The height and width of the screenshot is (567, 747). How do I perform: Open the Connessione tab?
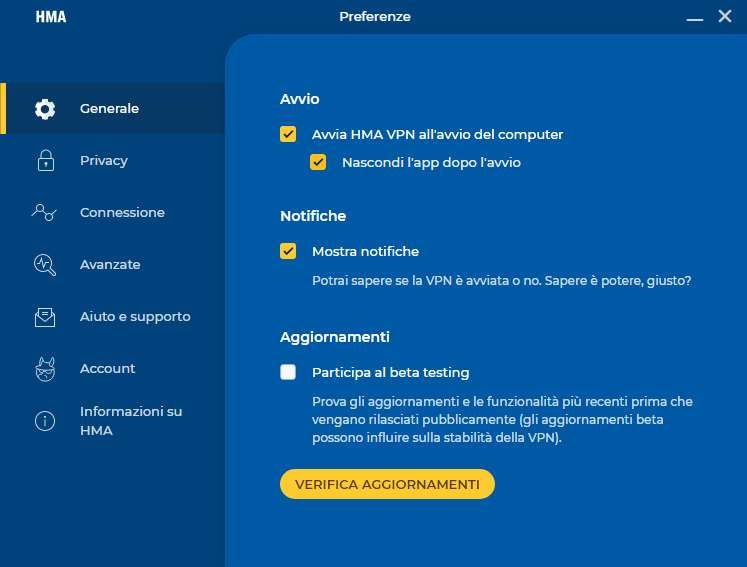pyautogui.click(x=112, y=213)
